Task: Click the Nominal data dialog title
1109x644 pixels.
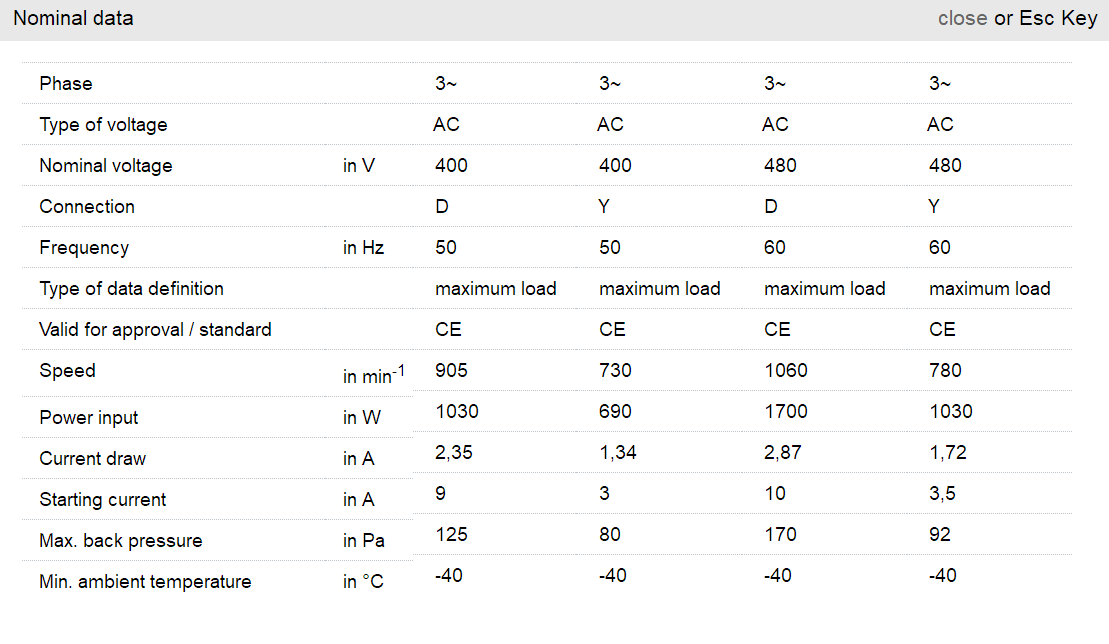Action: coord(73,19)
